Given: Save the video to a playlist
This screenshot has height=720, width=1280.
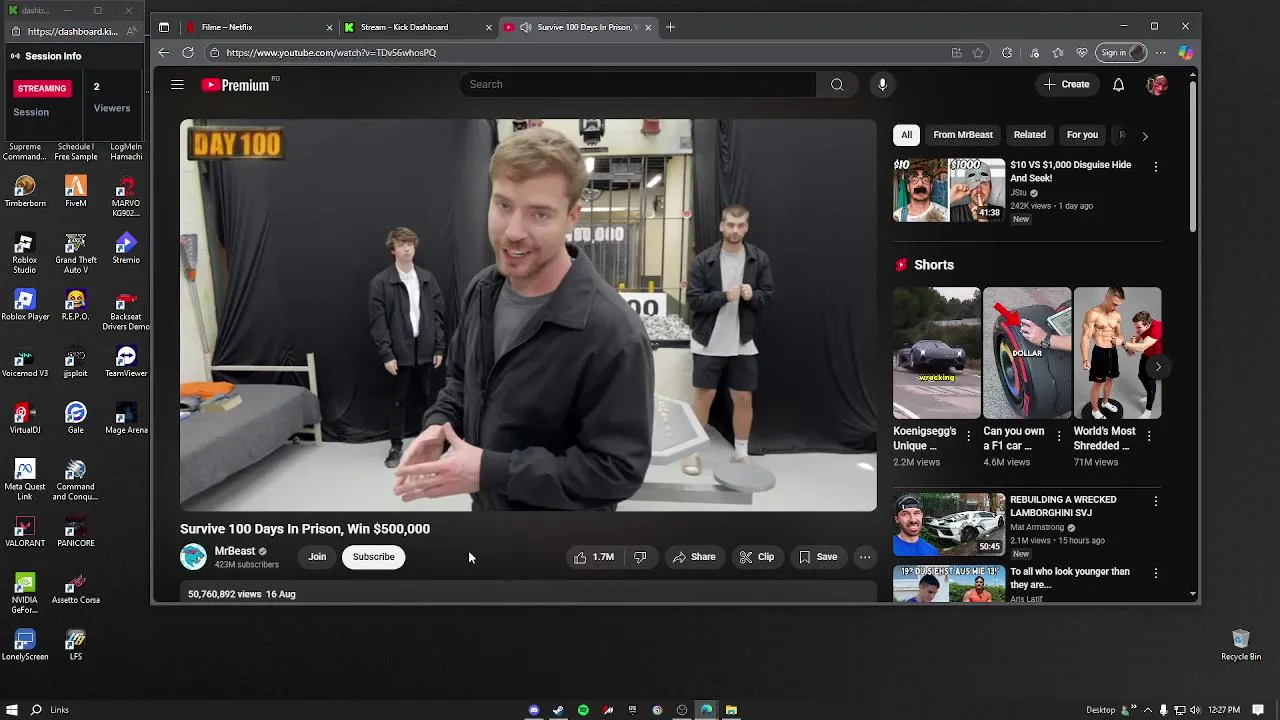Looking at the screenshot, I should (818, 557).
